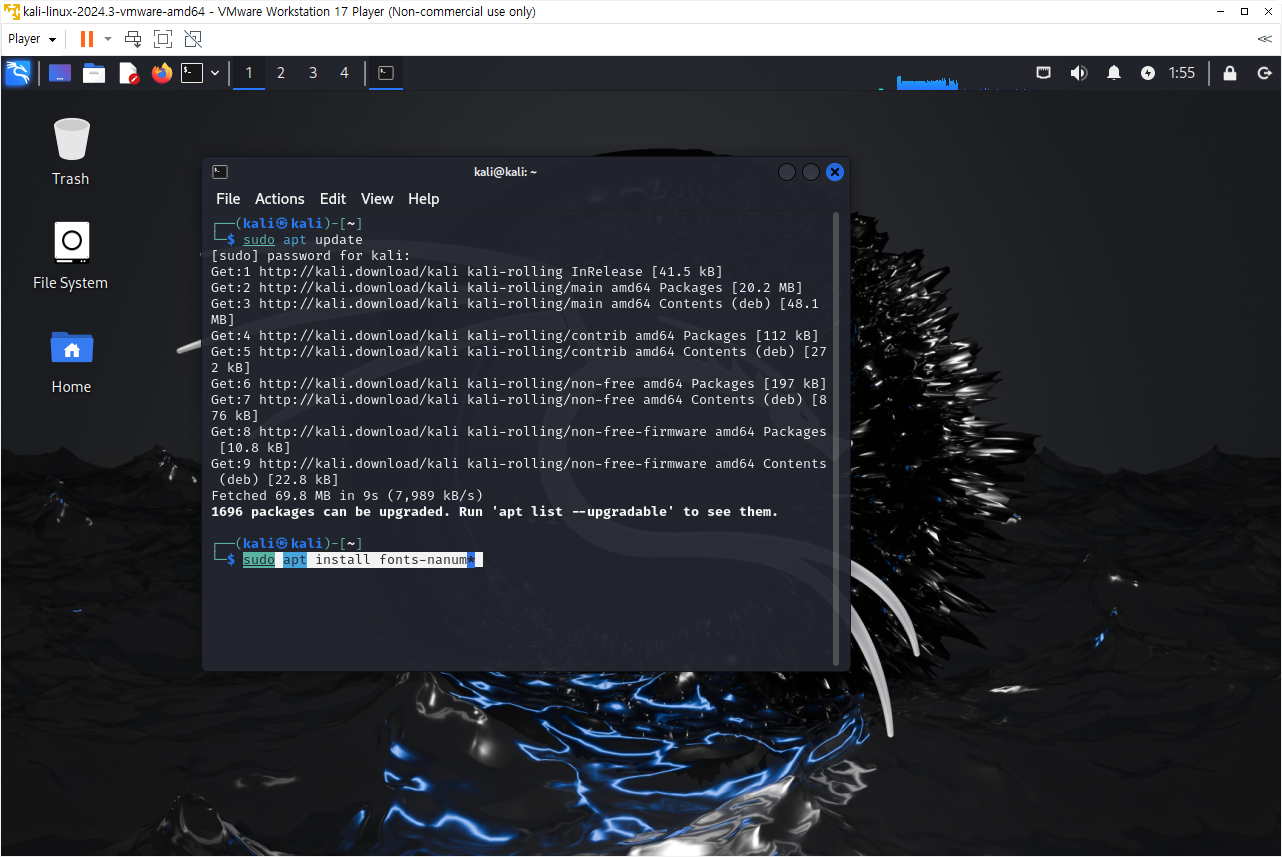Viewport: 1282px width, 857px height.
Task: Open the terminal File menu
Action: click(x=228, y=199)
